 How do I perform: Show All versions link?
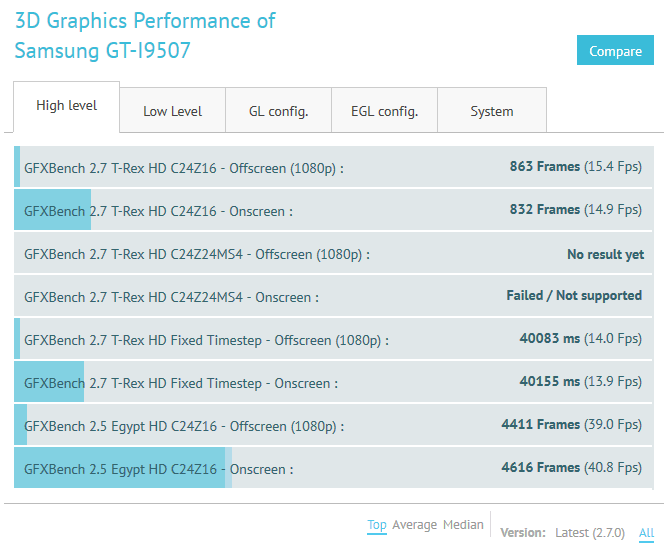[x=646, y=533]
